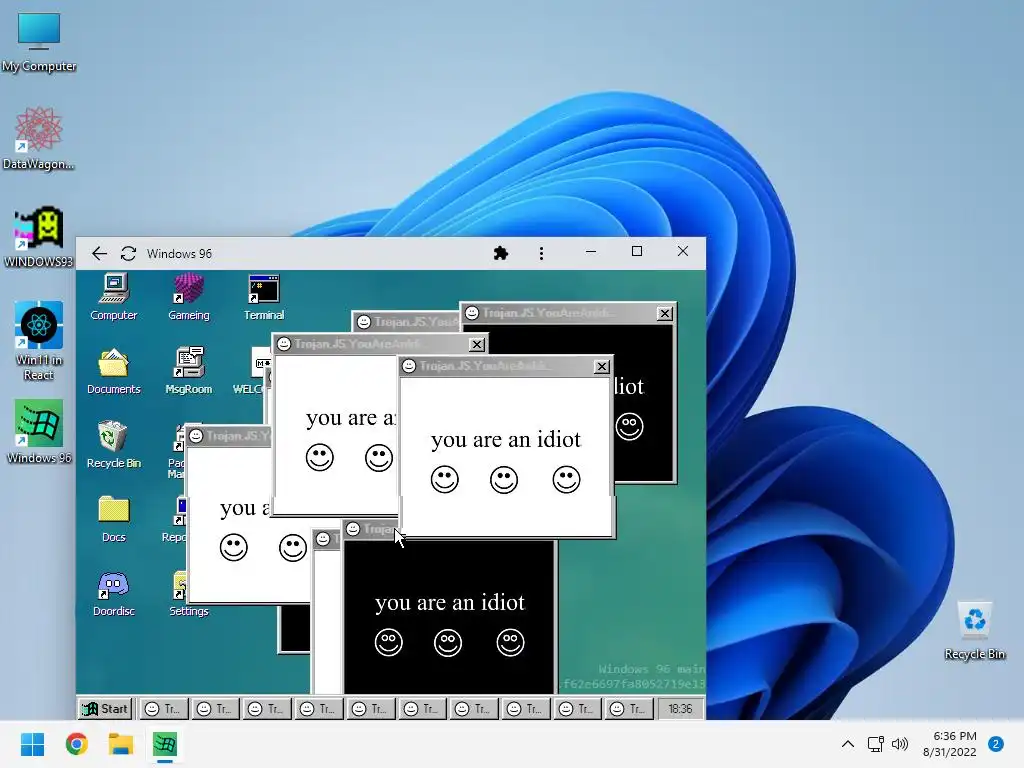
Task: Open the Docs folder in Windows 96
Action: [x=114, y=519]
